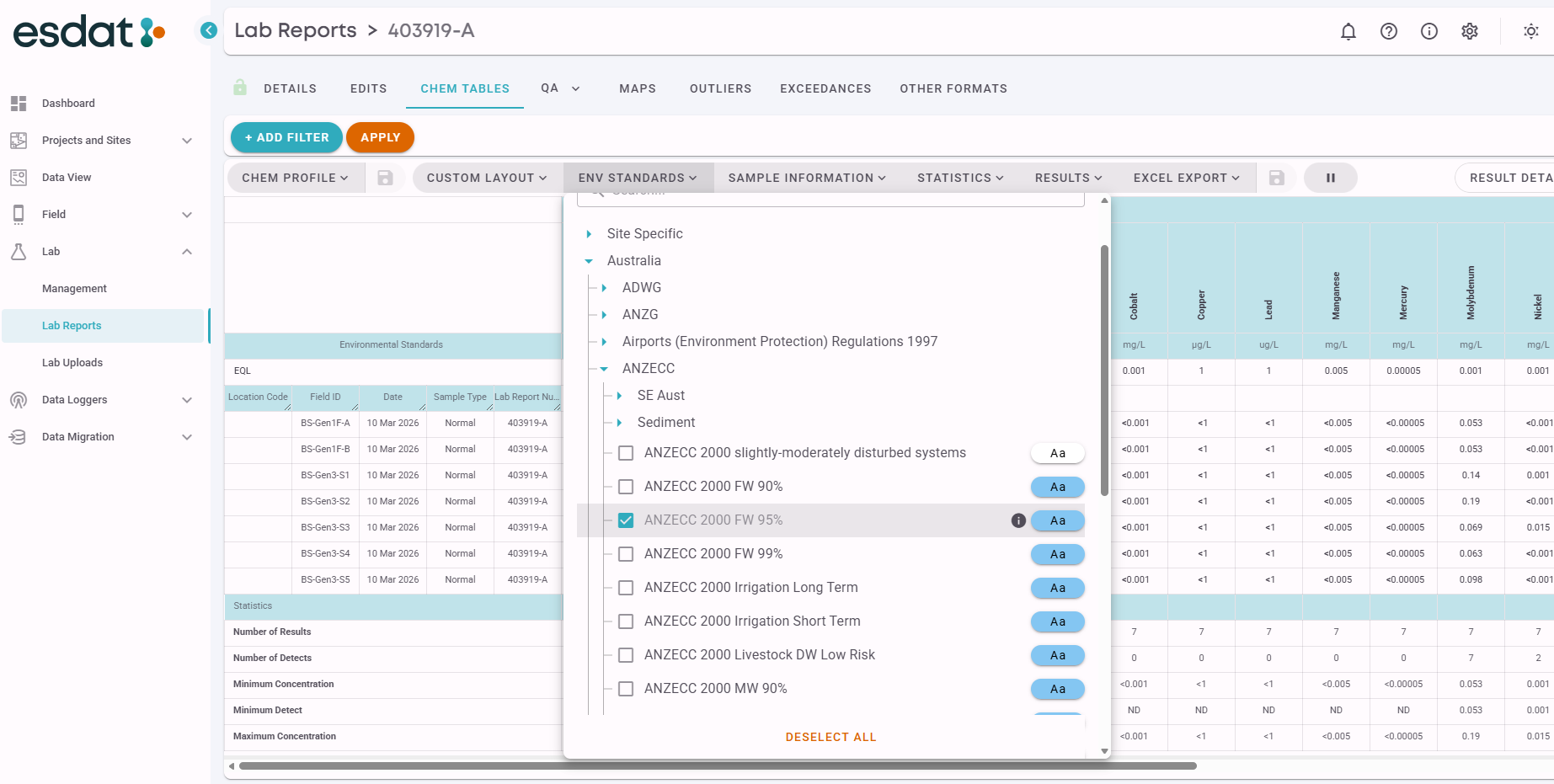Click the settings gear icon
The width and height of the screenshot is (1554, 784).
[x=1469, y=31]
